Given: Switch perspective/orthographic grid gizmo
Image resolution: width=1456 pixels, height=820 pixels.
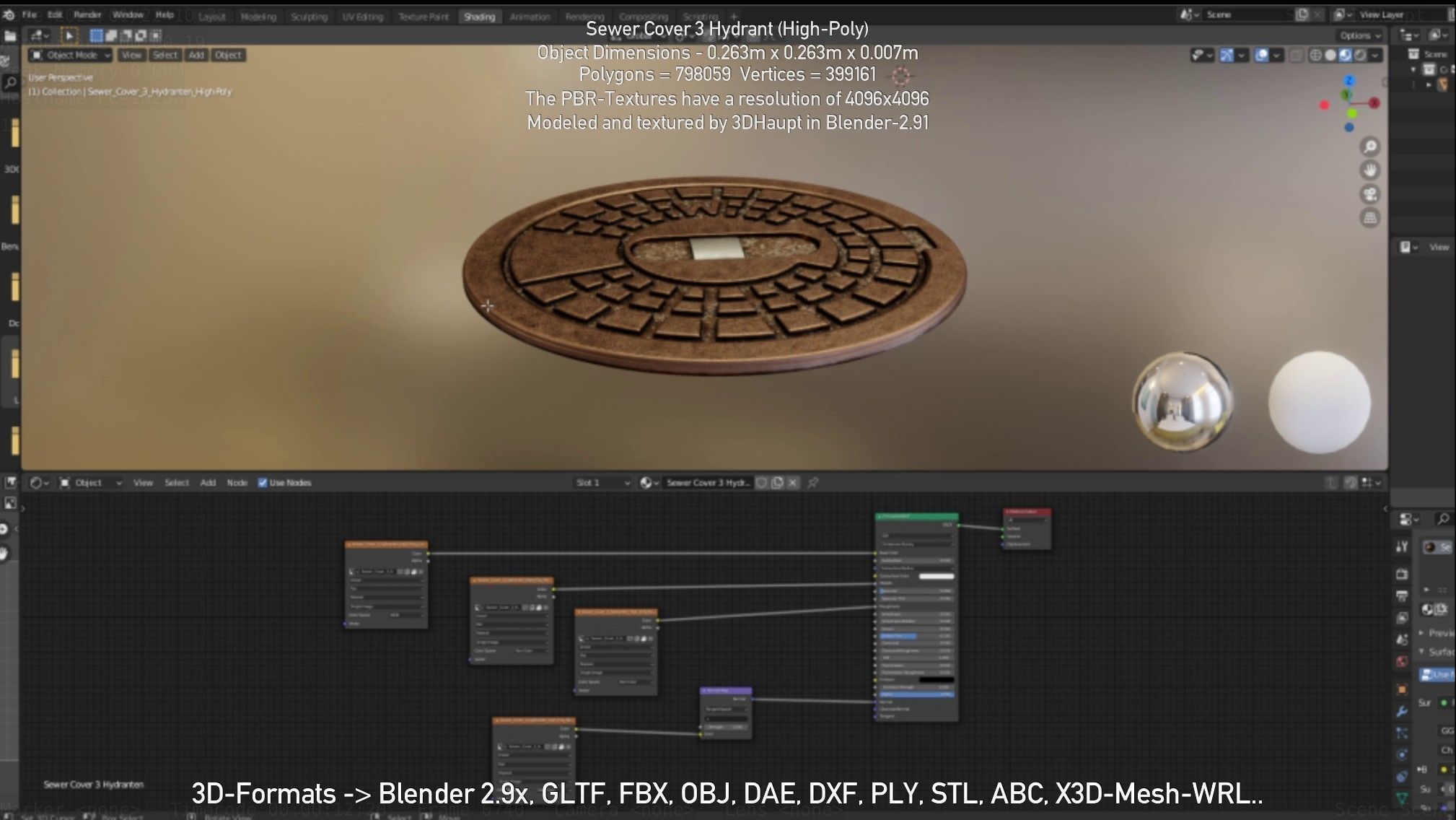Looking at the screenshot, I should pyautogui.click(x=1369, y=218).
